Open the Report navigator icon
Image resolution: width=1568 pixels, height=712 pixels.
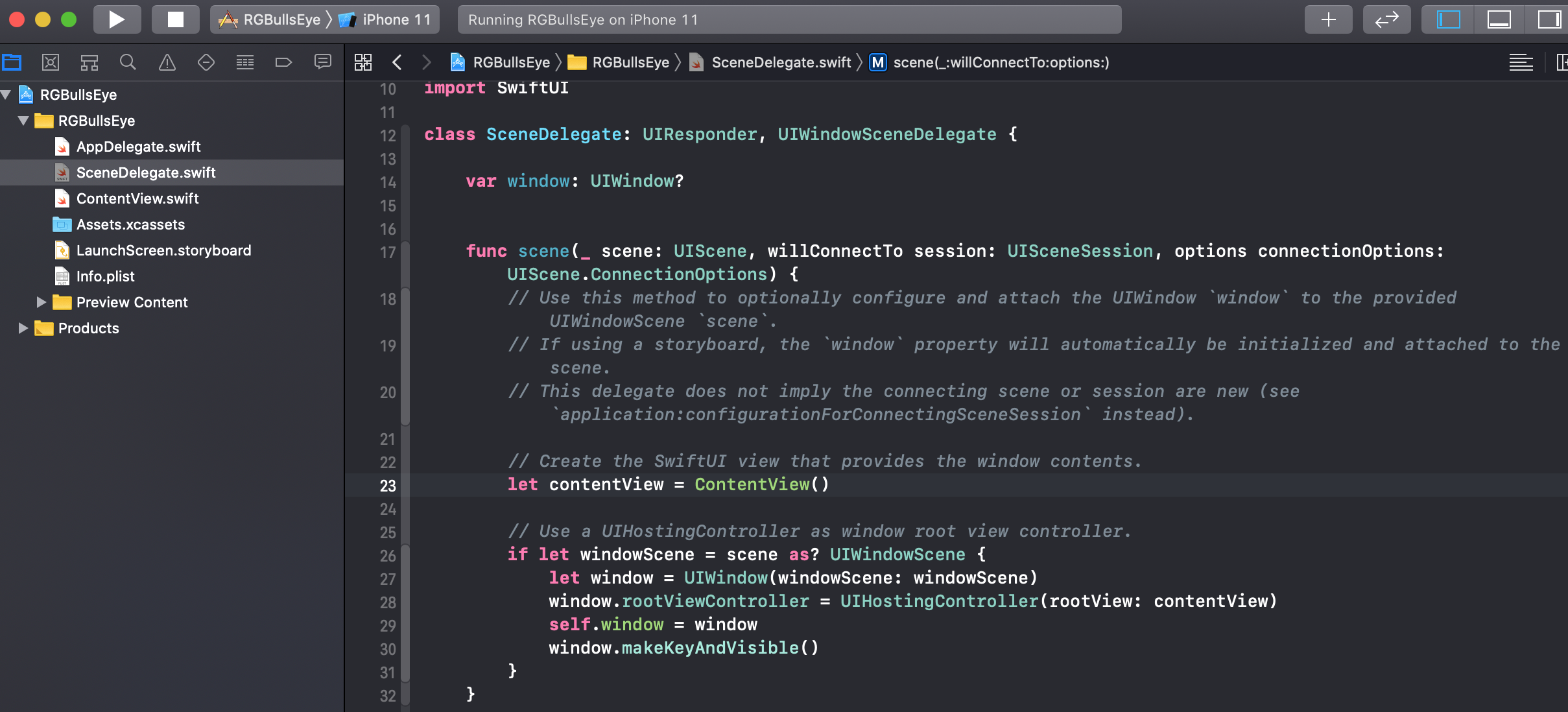pyautogui.click(x=323, y=62)
